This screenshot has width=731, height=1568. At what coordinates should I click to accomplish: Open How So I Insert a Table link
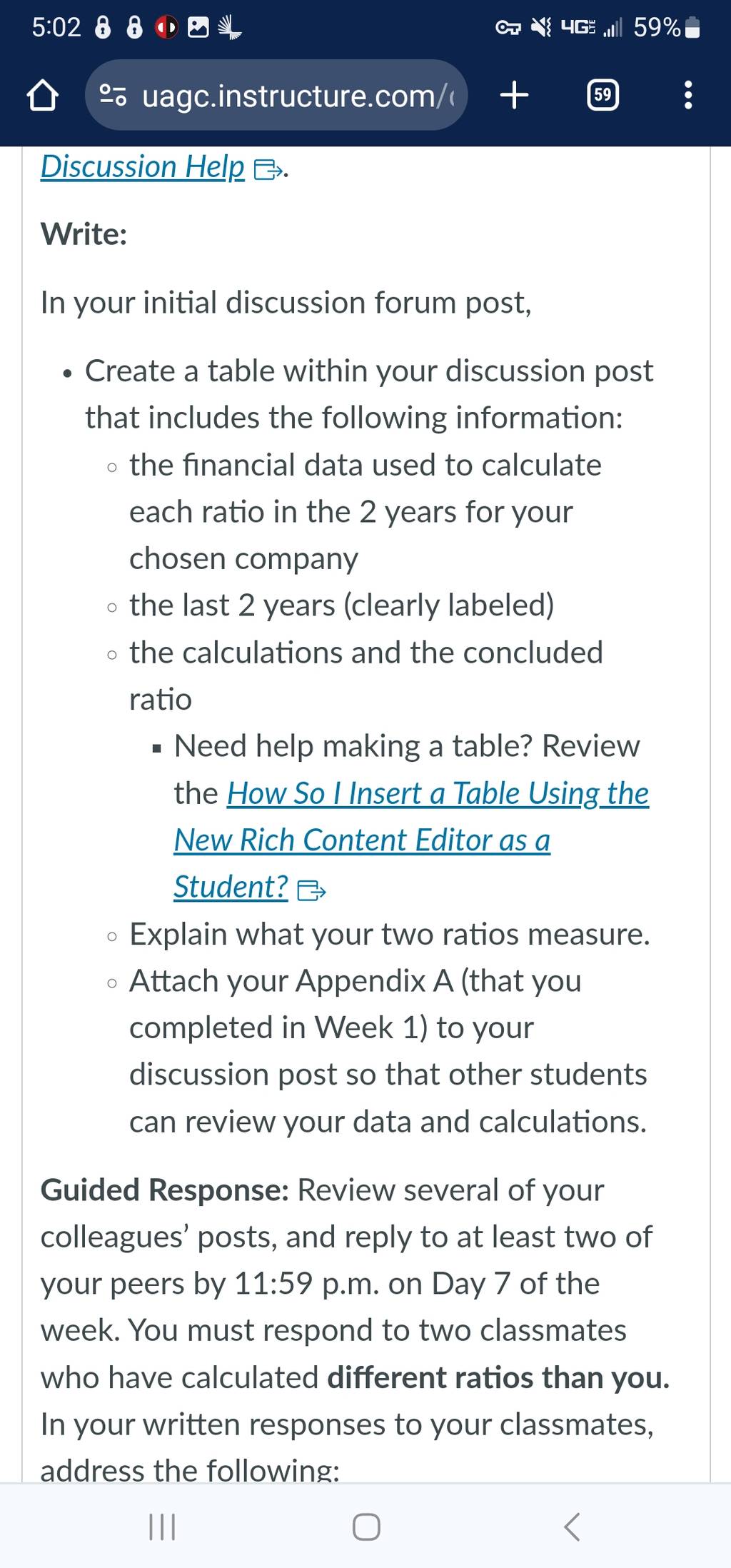pyautogui.click(x=438, y=793)
